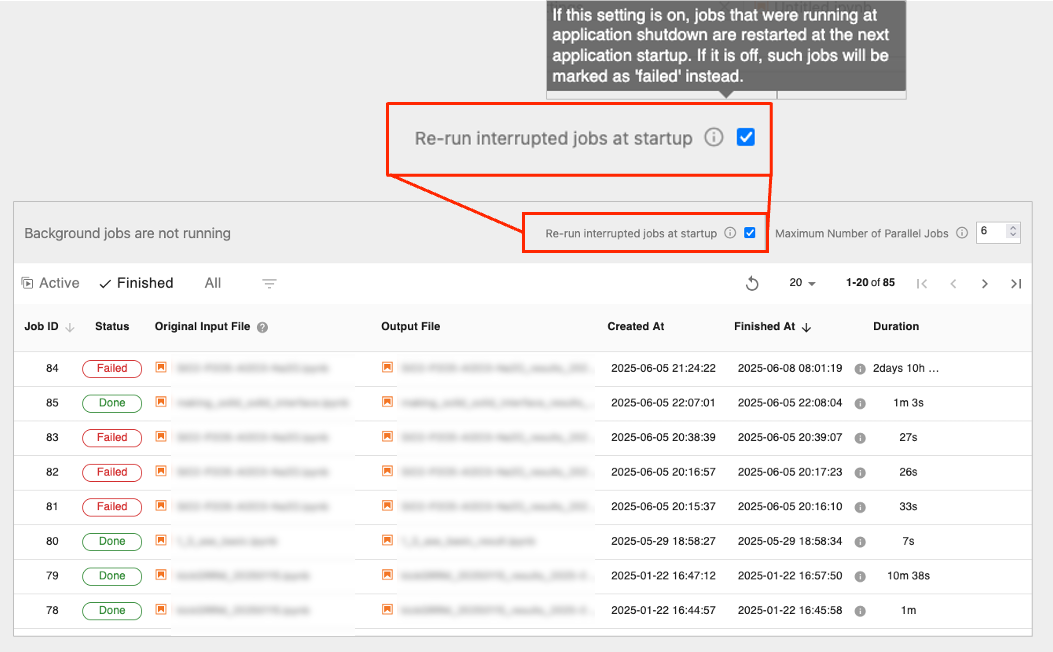Screen dimensions: 1053x652
Task: Click info icon beside Maximum Number of Parallel Jobs
Action: click(x=962, y=233)
